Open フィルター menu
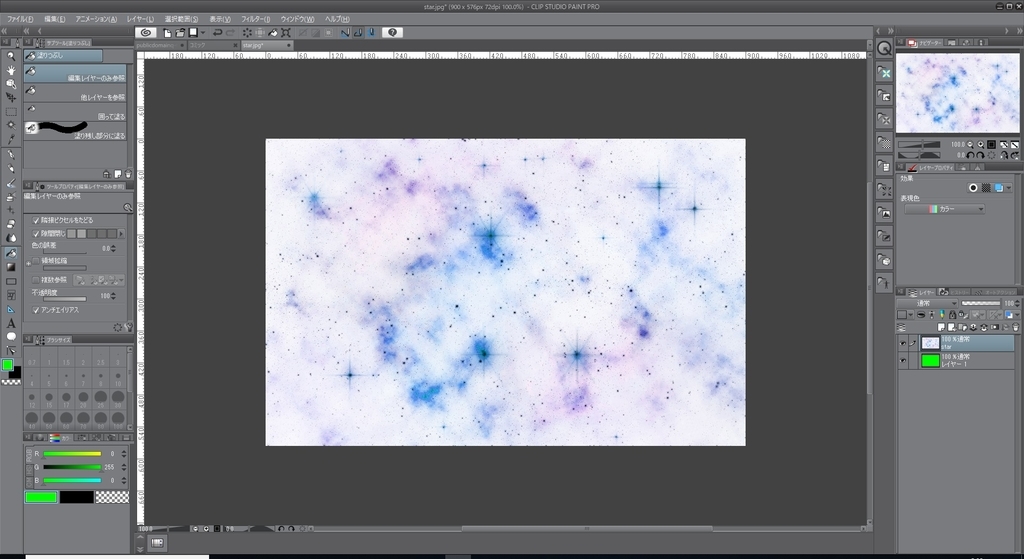This screenshot has width=1024, height=559. pyautogui.click(x=255, y=20)
